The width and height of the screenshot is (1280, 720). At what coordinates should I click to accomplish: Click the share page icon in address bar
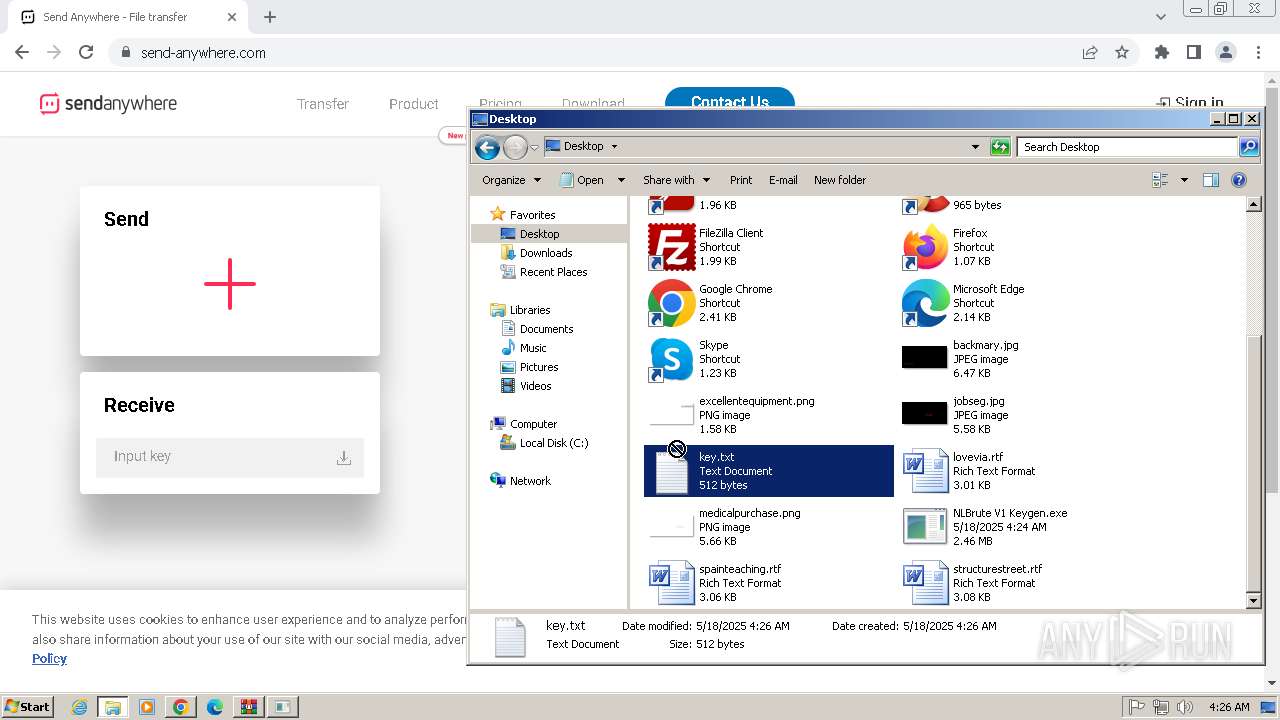tap(1090, 52)
